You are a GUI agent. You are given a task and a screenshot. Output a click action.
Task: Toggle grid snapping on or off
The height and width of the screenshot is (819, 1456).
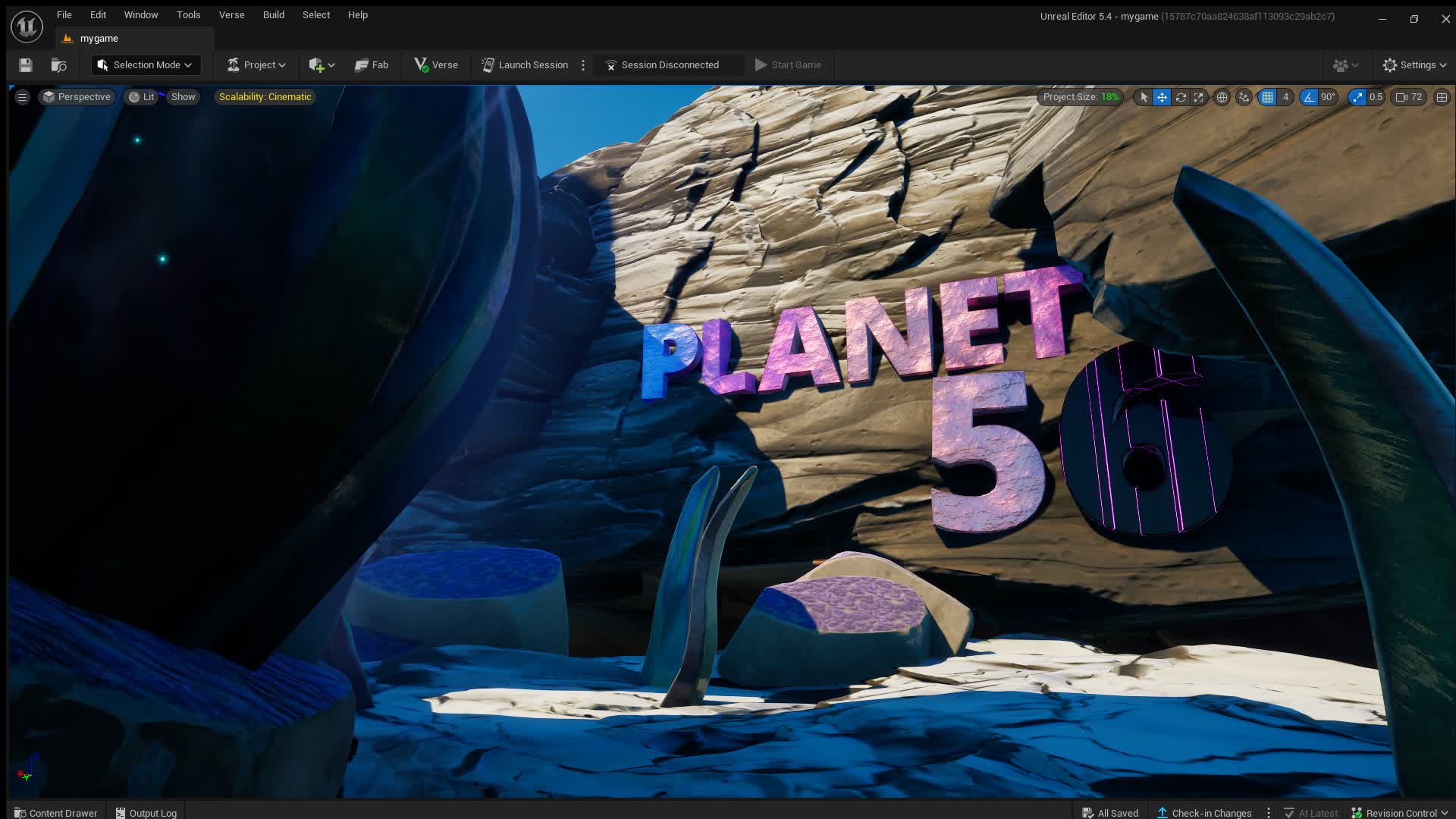click(1267, 97)
